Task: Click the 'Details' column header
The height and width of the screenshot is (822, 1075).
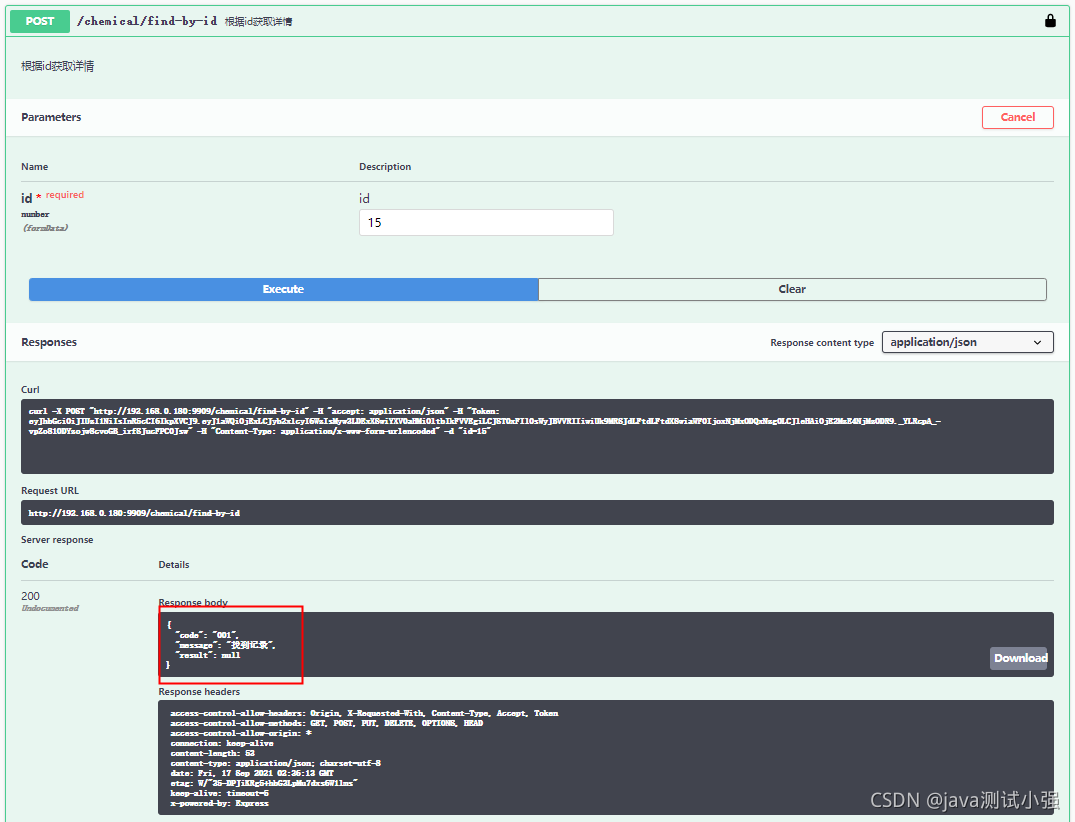Action: (174, 565)
